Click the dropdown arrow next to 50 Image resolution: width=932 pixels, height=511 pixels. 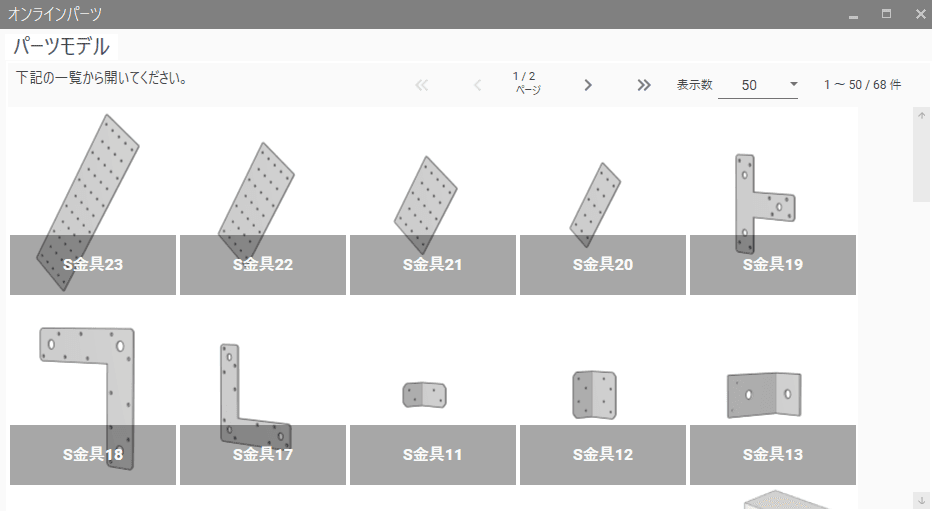[793, 84]
